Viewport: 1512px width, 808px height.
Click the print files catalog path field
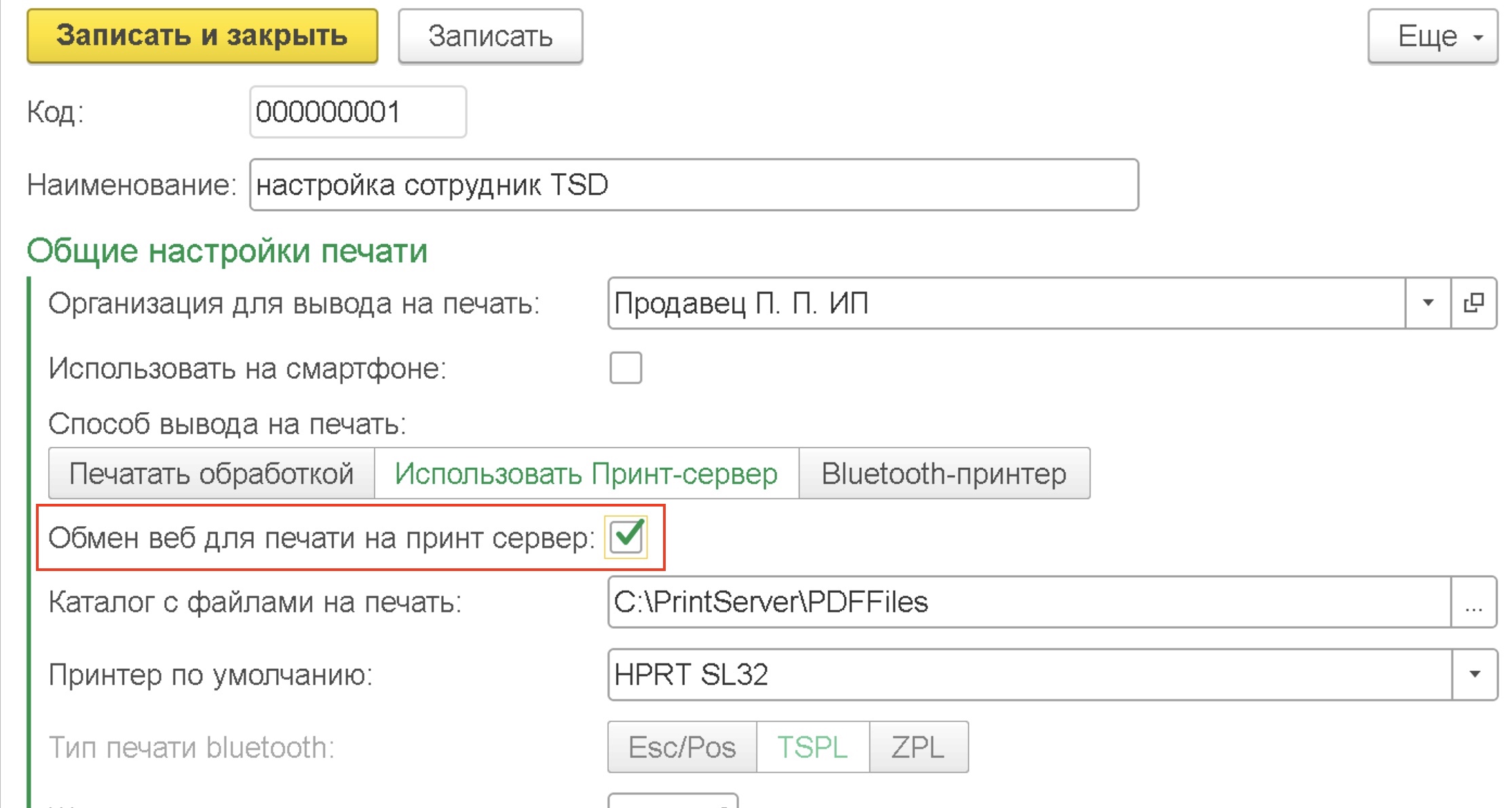[1028, 602]
